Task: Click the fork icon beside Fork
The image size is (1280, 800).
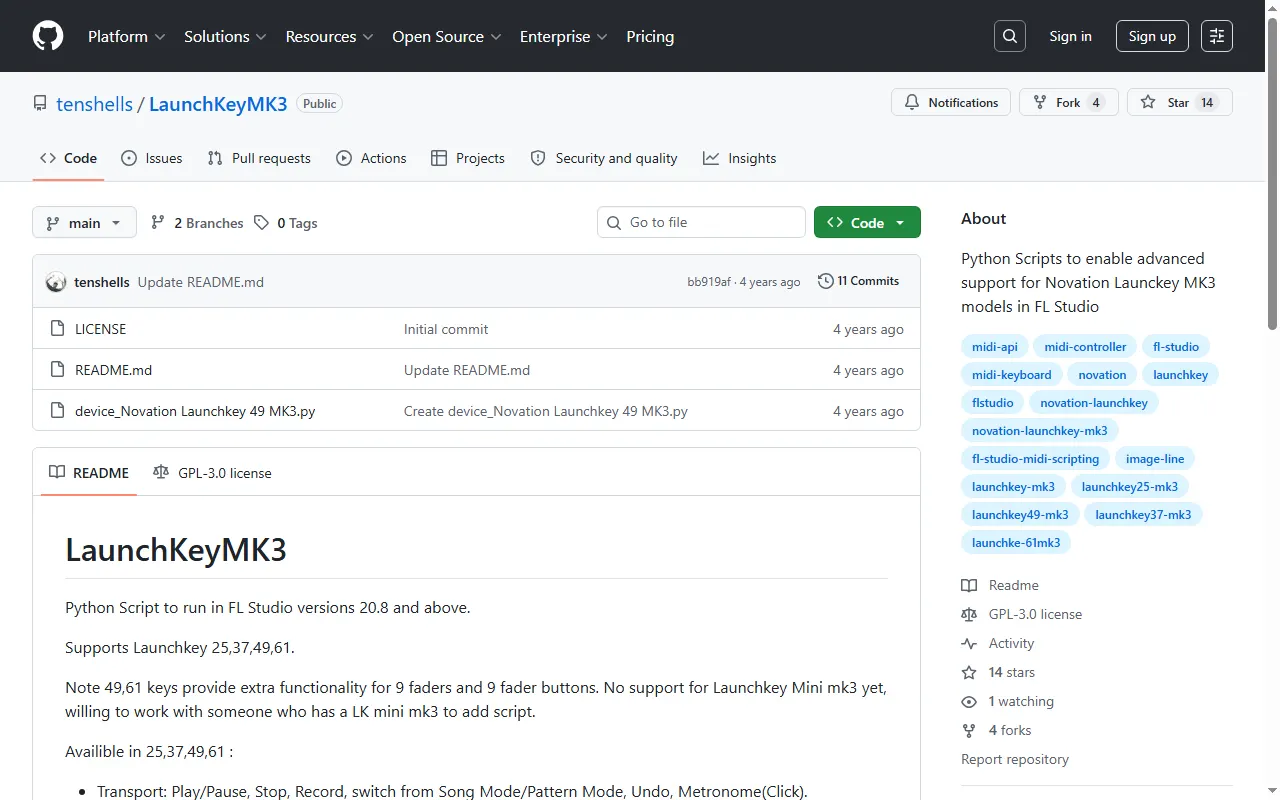Action: coord(1040,103)
